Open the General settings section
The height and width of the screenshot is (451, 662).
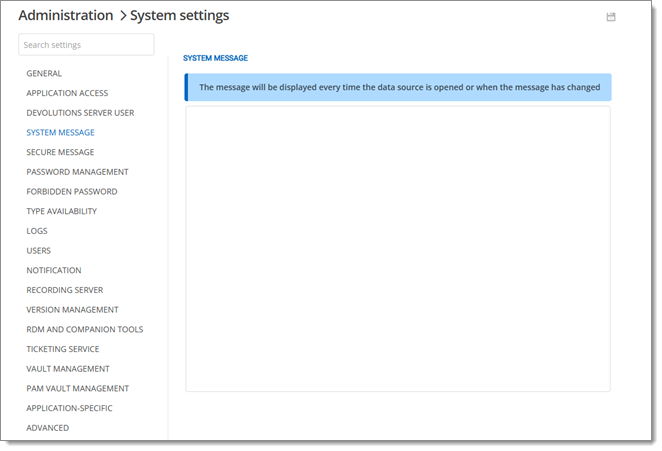[x=44, y=73]
